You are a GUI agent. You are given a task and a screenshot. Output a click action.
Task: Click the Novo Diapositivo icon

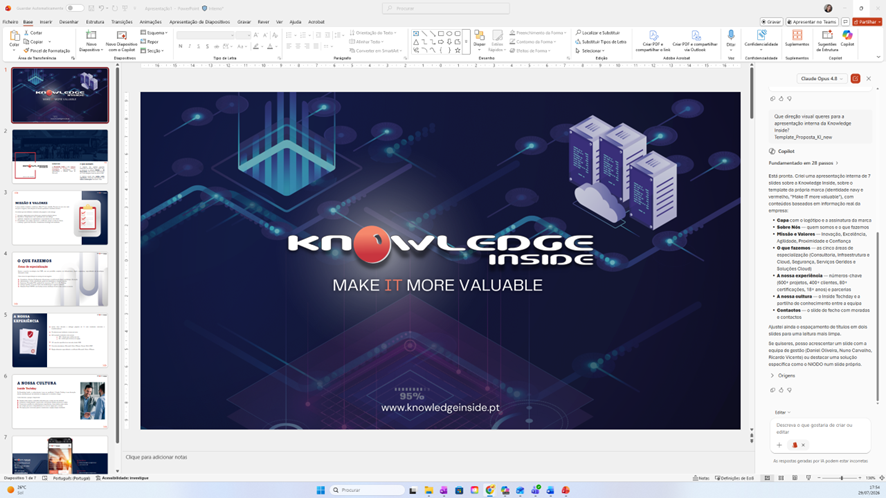[91, 36]
